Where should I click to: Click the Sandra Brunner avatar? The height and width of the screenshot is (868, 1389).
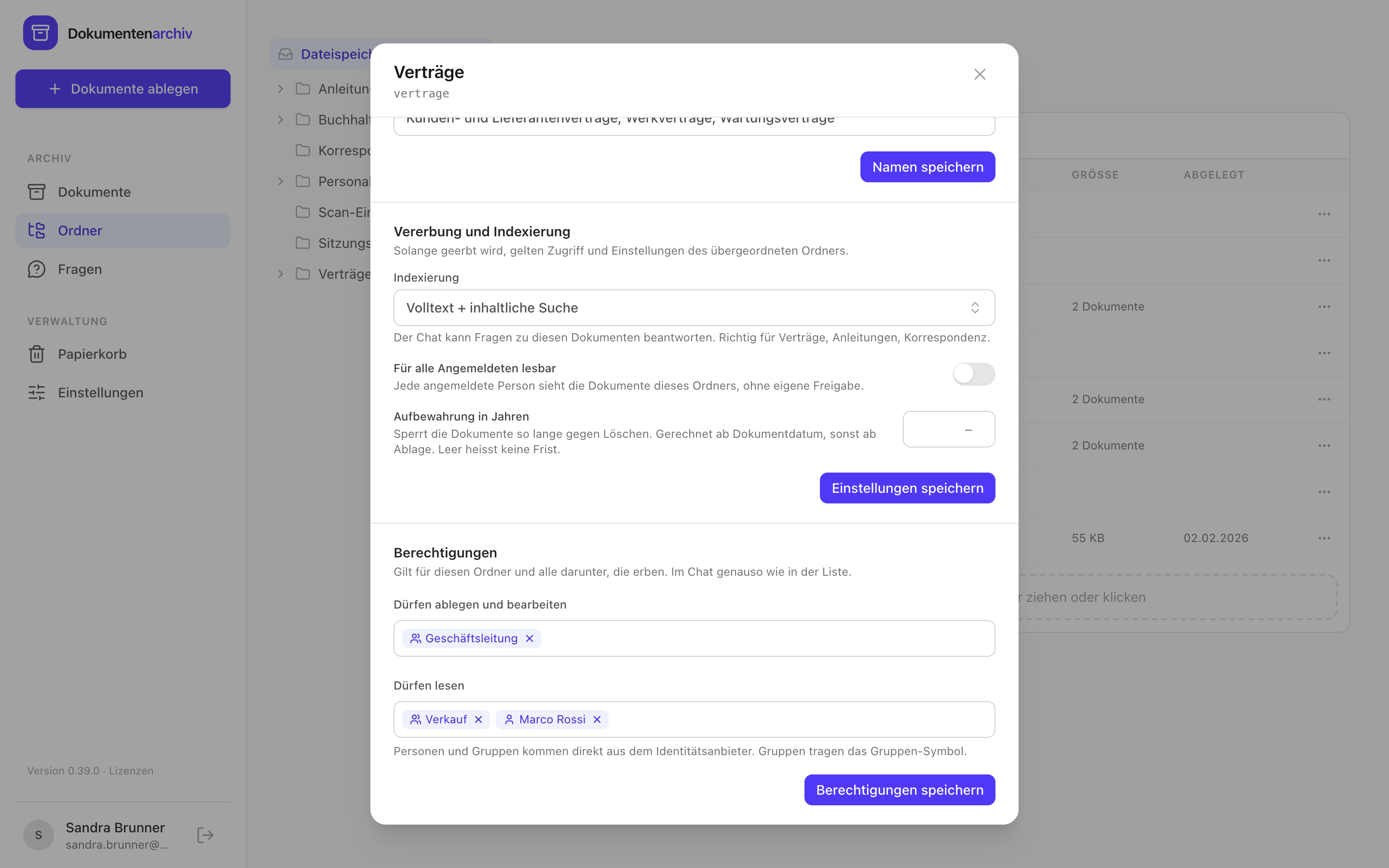click(39, 835)
